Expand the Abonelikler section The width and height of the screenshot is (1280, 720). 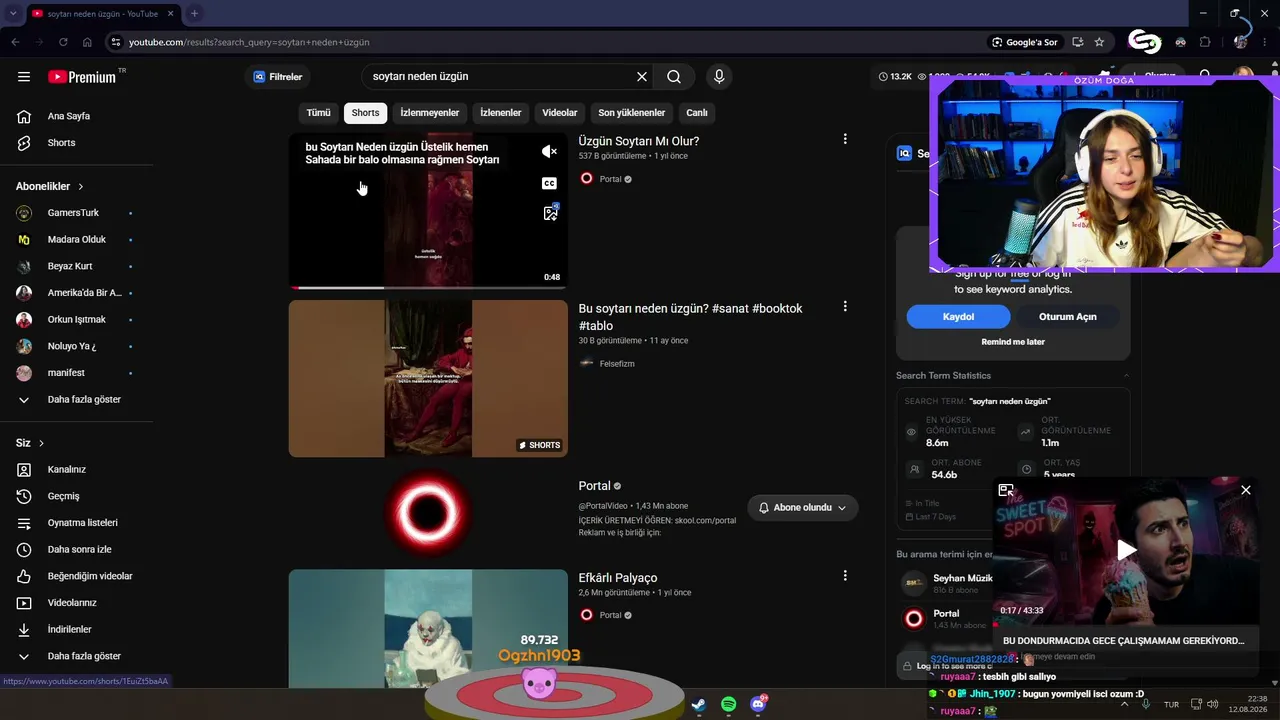[50, 186]
